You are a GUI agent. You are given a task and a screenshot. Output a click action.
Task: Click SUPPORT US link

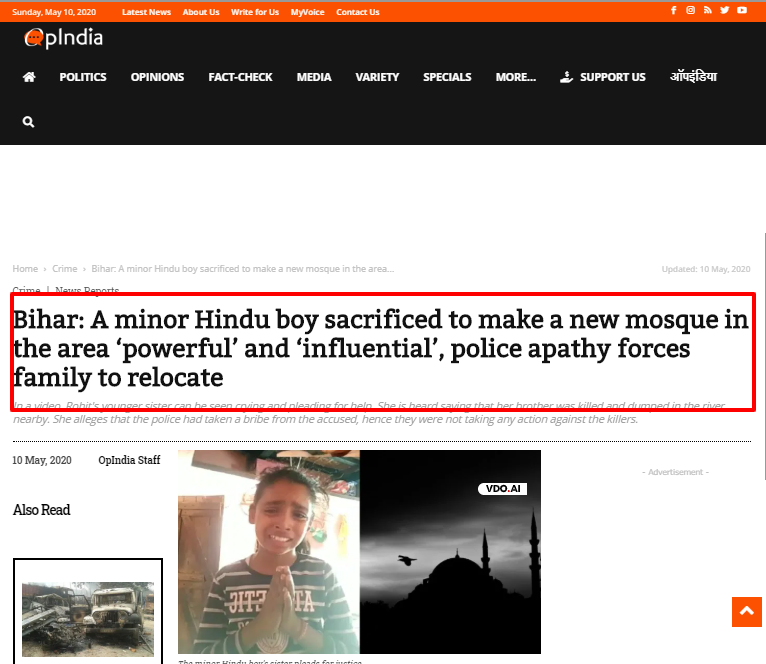click(x=603, y=77)
